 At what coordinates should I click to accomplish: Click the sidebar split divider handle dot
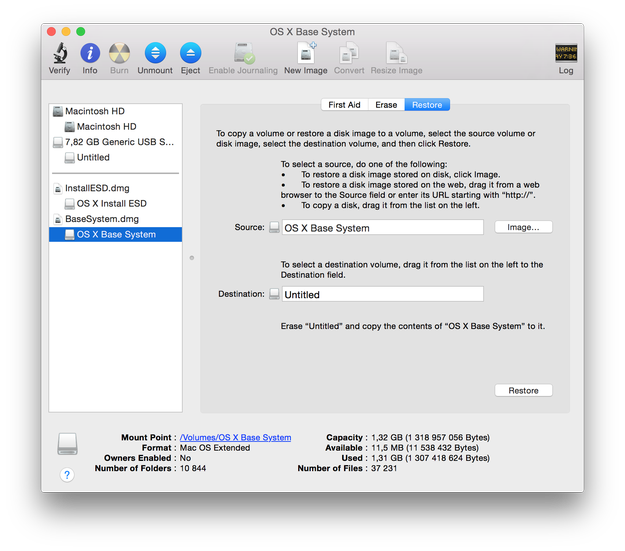pyautogui.click(x=192, y=258)
